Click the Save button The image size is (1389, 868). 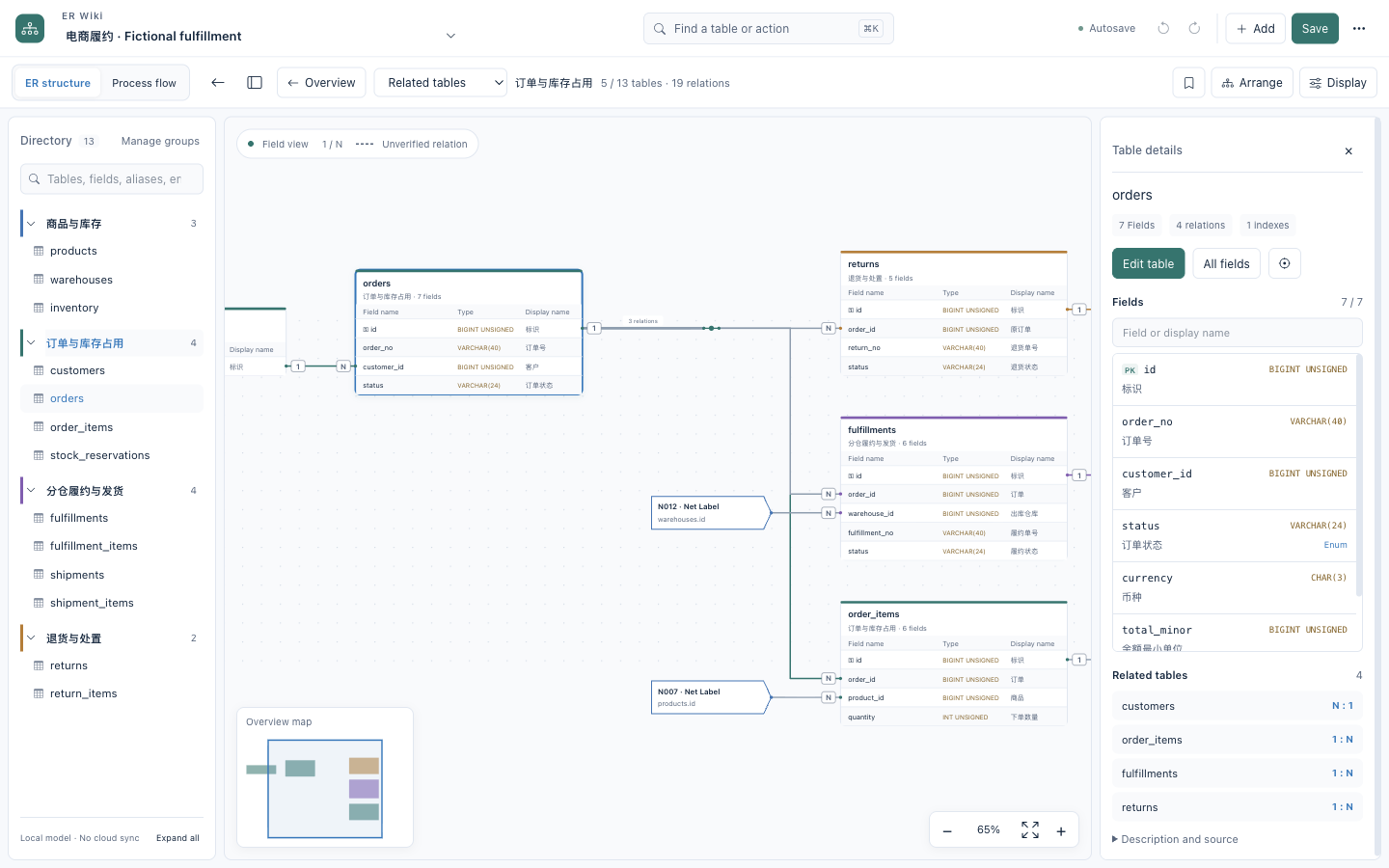(1315, 29)
